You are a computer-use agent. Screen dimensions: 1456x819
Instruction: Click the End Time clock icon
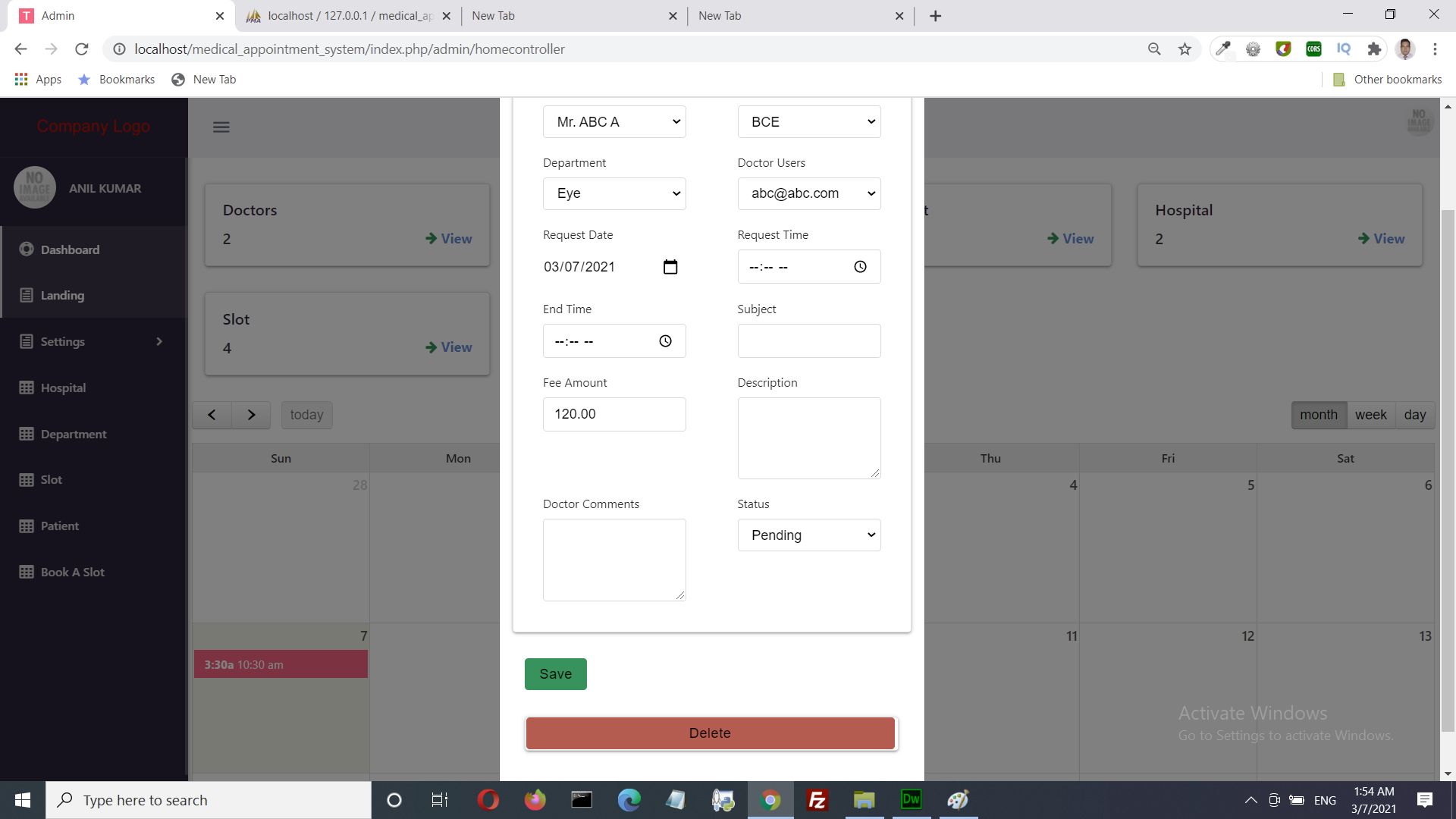(665, 341)
